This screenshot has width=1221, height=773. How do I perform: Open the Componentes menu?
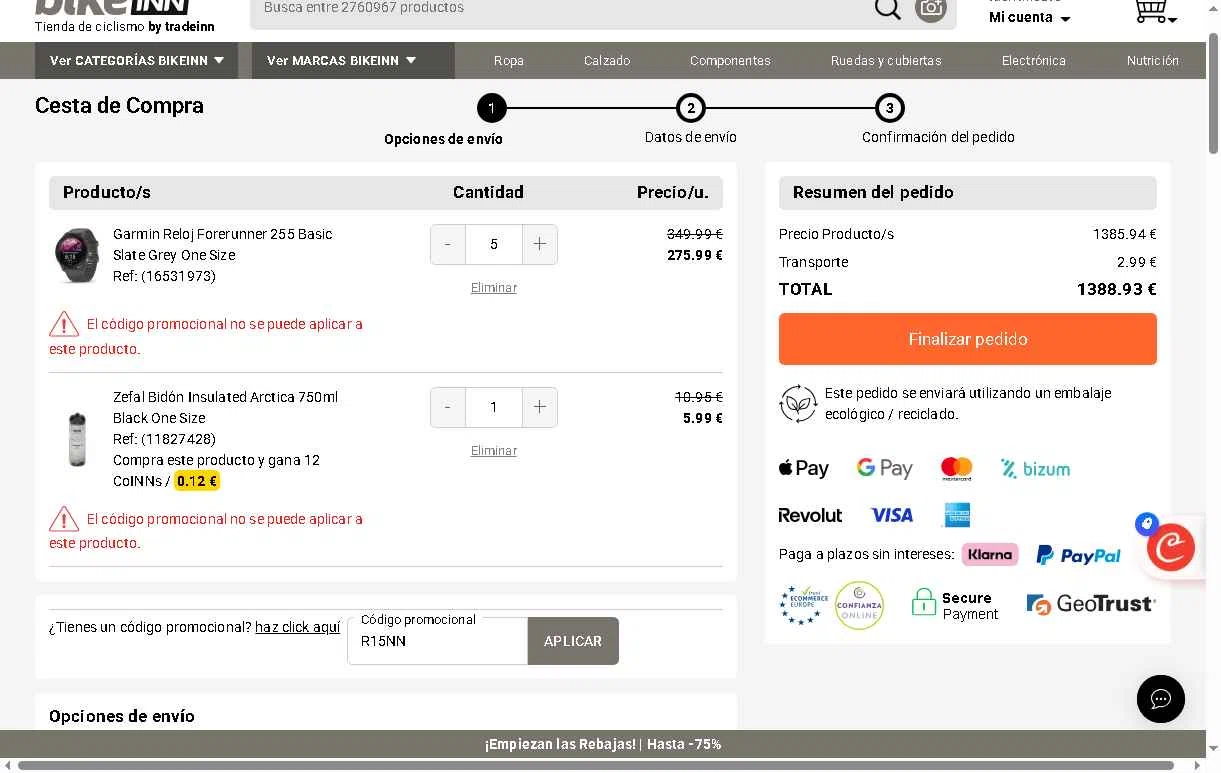730,60
